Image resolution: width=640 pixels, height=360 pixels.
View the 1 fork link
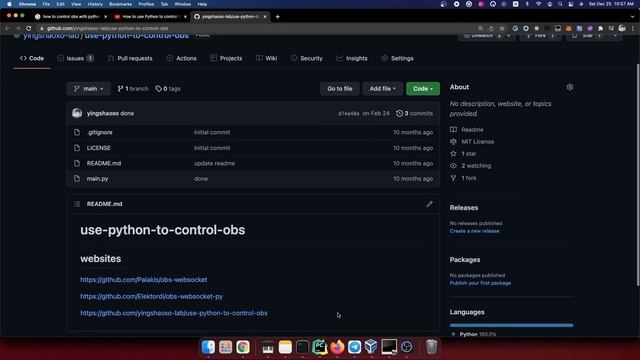click(x=463, y=178)
